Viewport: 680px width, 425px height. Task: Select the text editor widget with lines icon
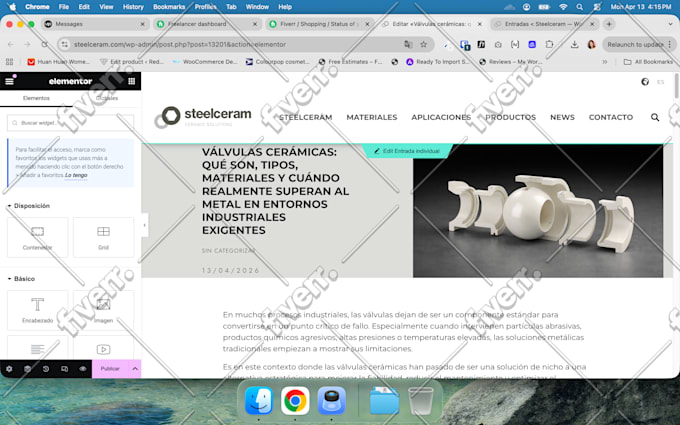pos(38,347)
